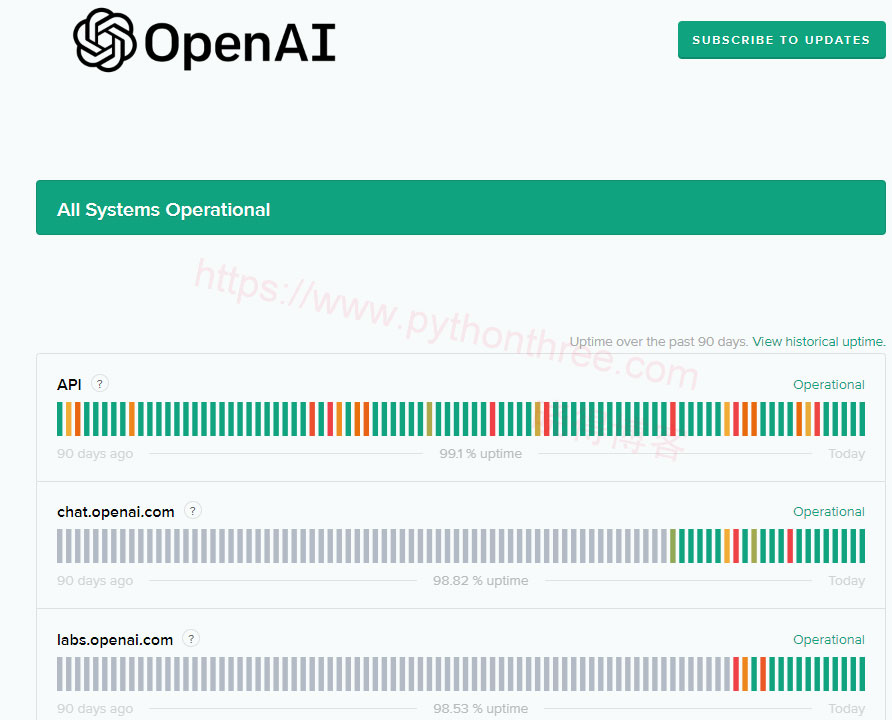The image size is (892, 720).
Task: Open View historical uptime link
Action: tap(819, 341)
